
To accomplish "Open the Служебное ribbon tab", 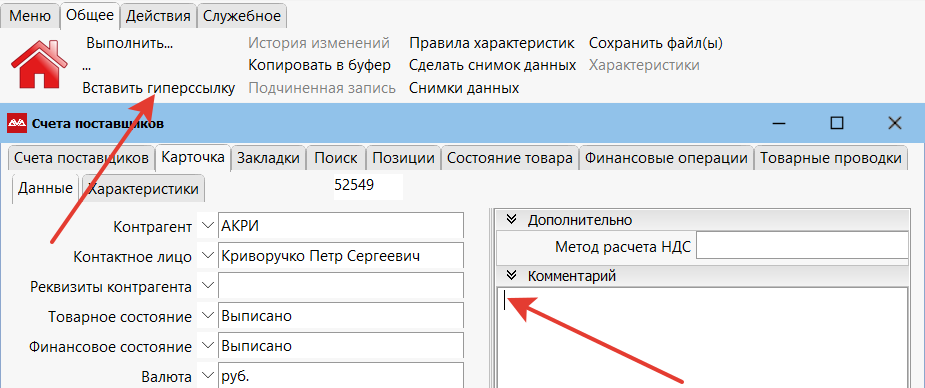I will pos(242,16).
